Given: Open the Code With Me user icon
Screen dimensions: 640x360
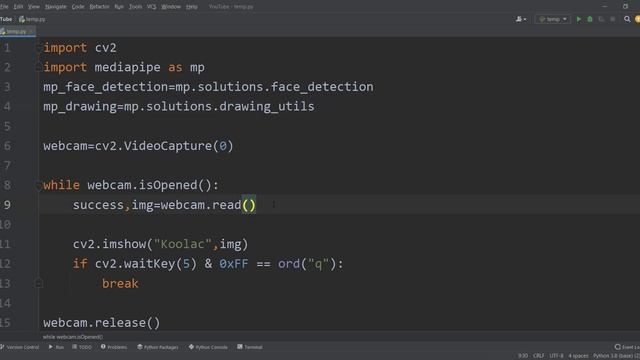Looking at the screenshot, I should (521, 19).
